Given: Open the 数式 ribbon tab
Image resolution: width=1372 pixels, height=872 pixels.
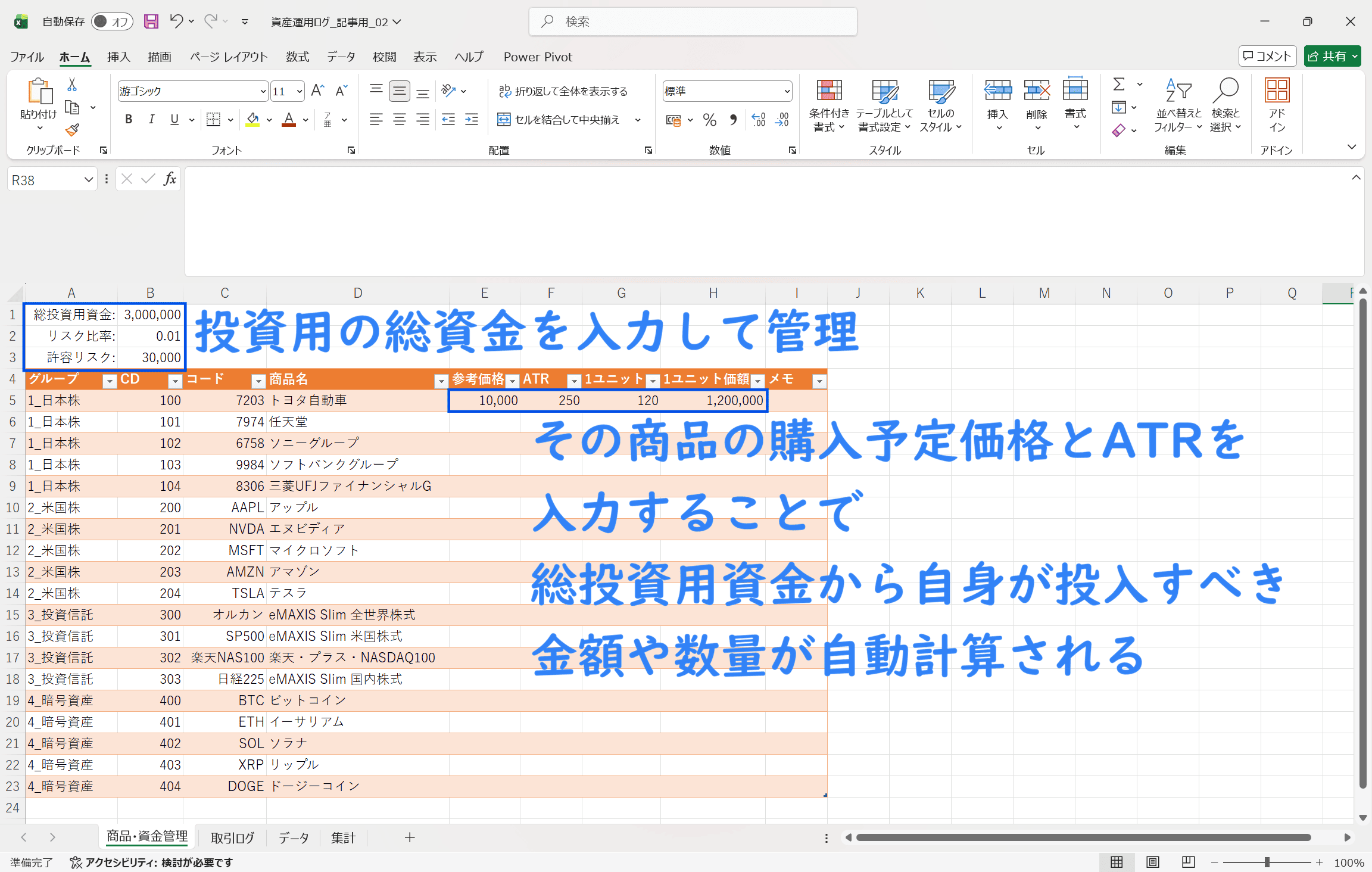Looking at the screenshot, I should [297, 57].
